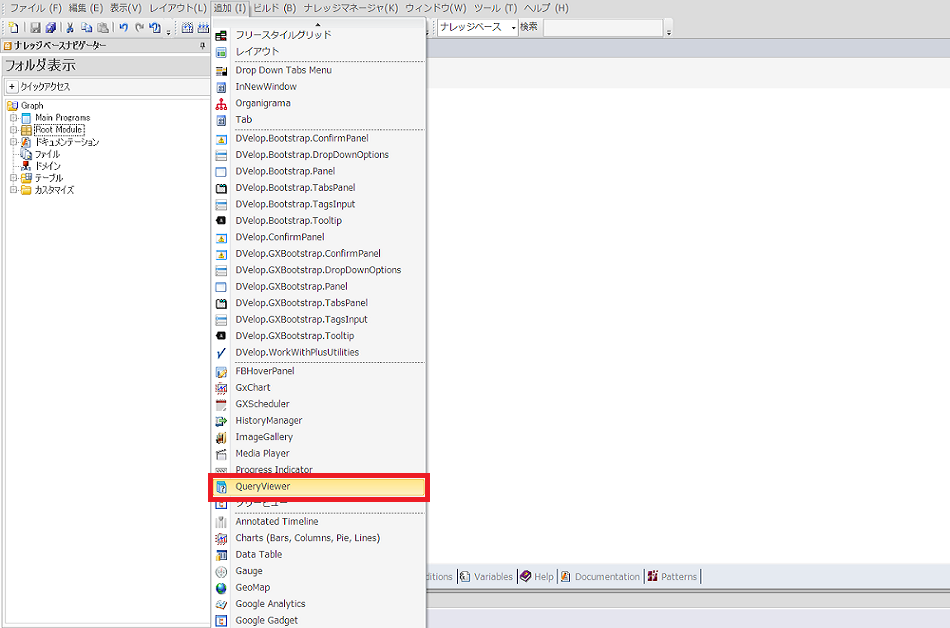Click into the 検索 search field
This screenshot has height=628, width=950.
tap(602, 28)
